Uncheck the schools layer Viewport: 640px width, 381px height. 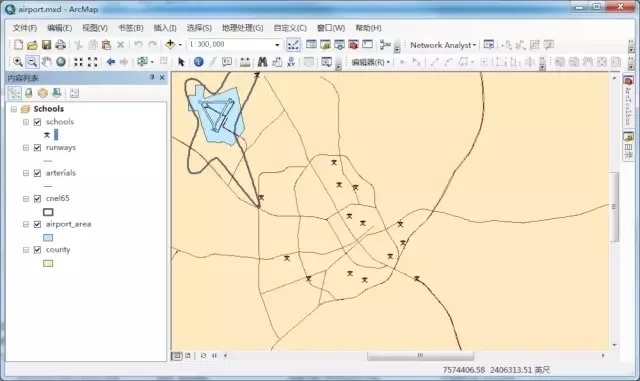point(38,122)
